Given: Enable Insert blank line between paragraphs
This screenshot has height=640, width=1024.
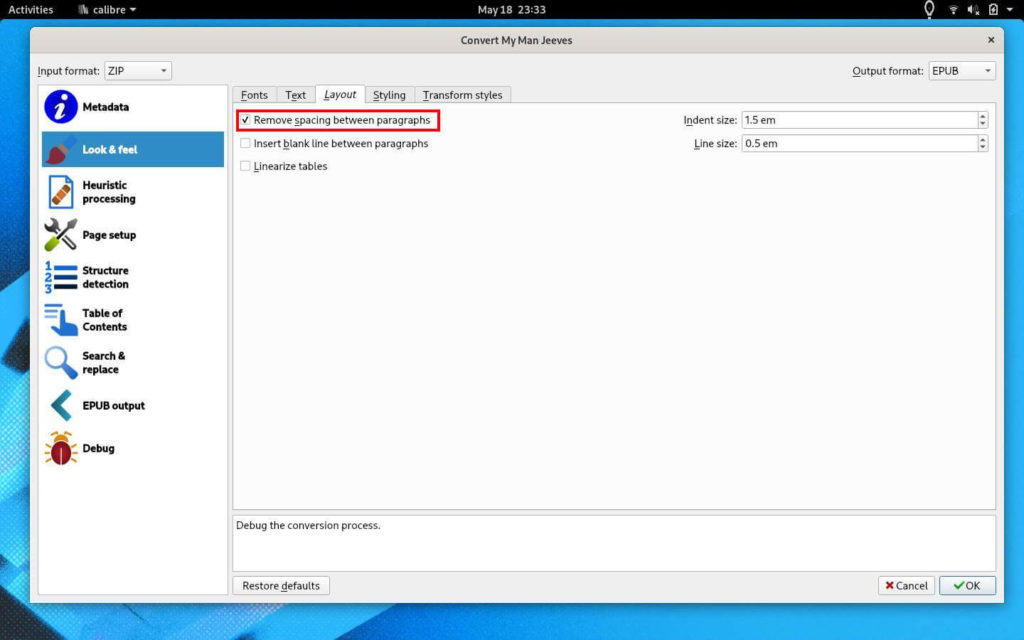Looking at the screenshot, I should click(x=246, y=144).
